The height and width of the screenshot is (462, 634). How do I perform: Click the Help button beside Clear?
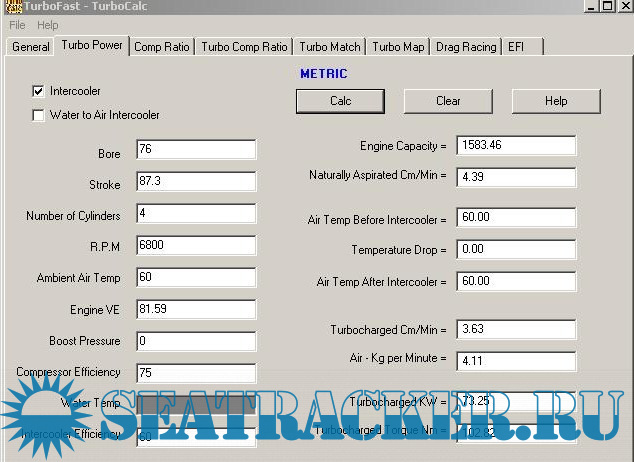[x=556, y=101]
